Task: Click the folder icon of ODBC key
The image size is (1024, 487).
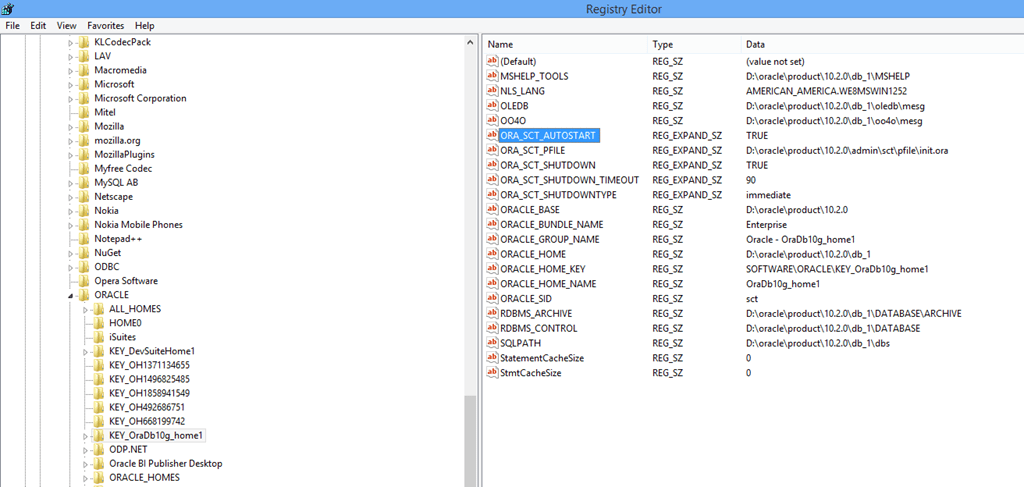Action: [84, 267]
